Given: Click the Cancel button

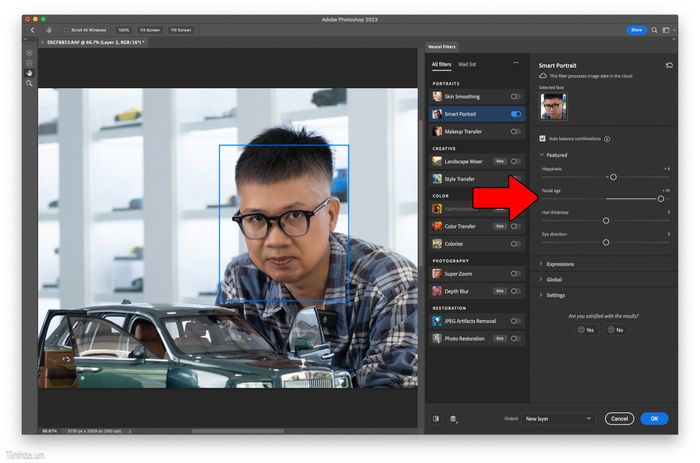Looking at the screenshot, I should [619, 418].
